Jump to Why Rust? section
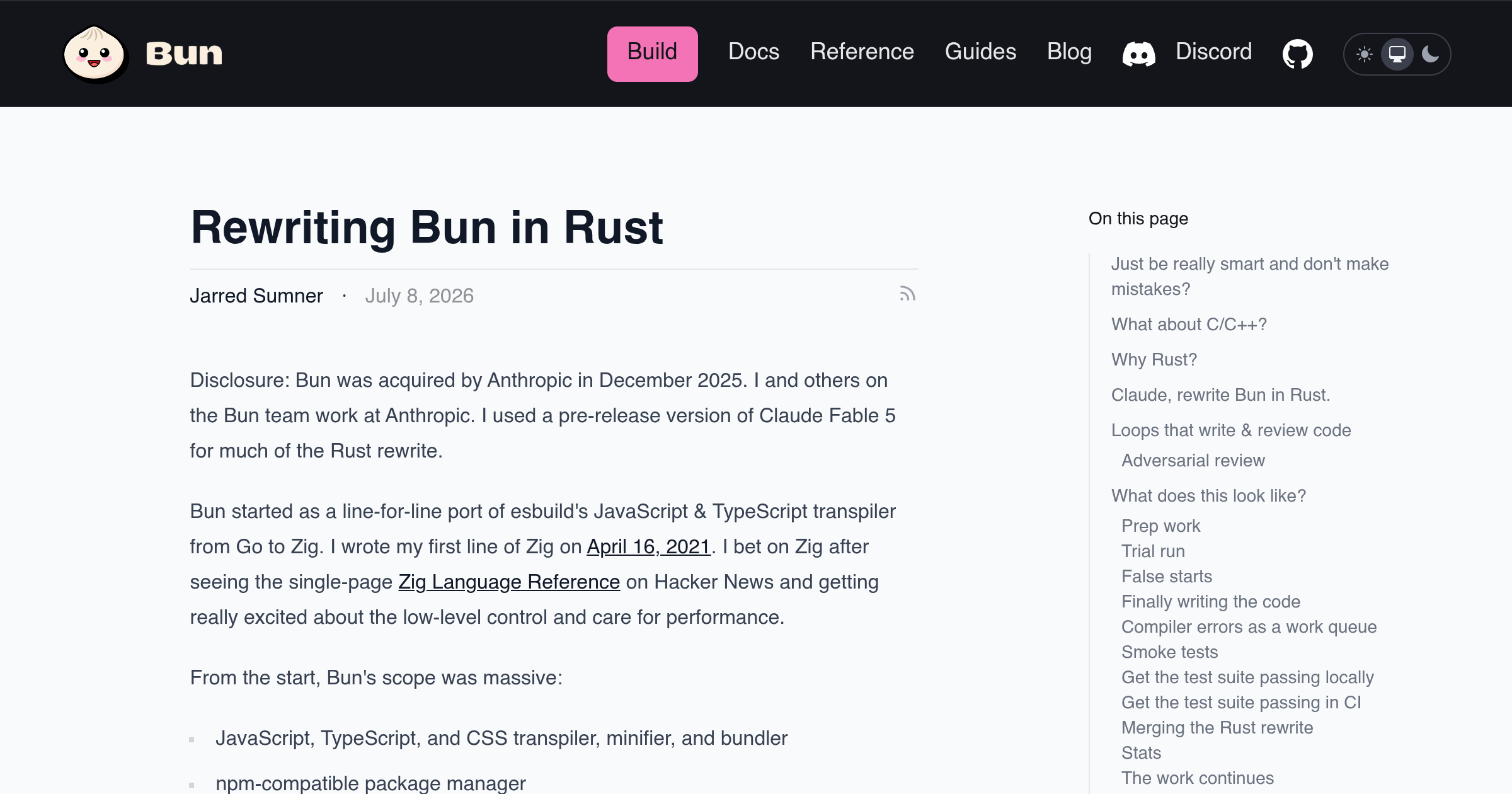This screenshot has height=794, width=1512. click(1154, 359)
